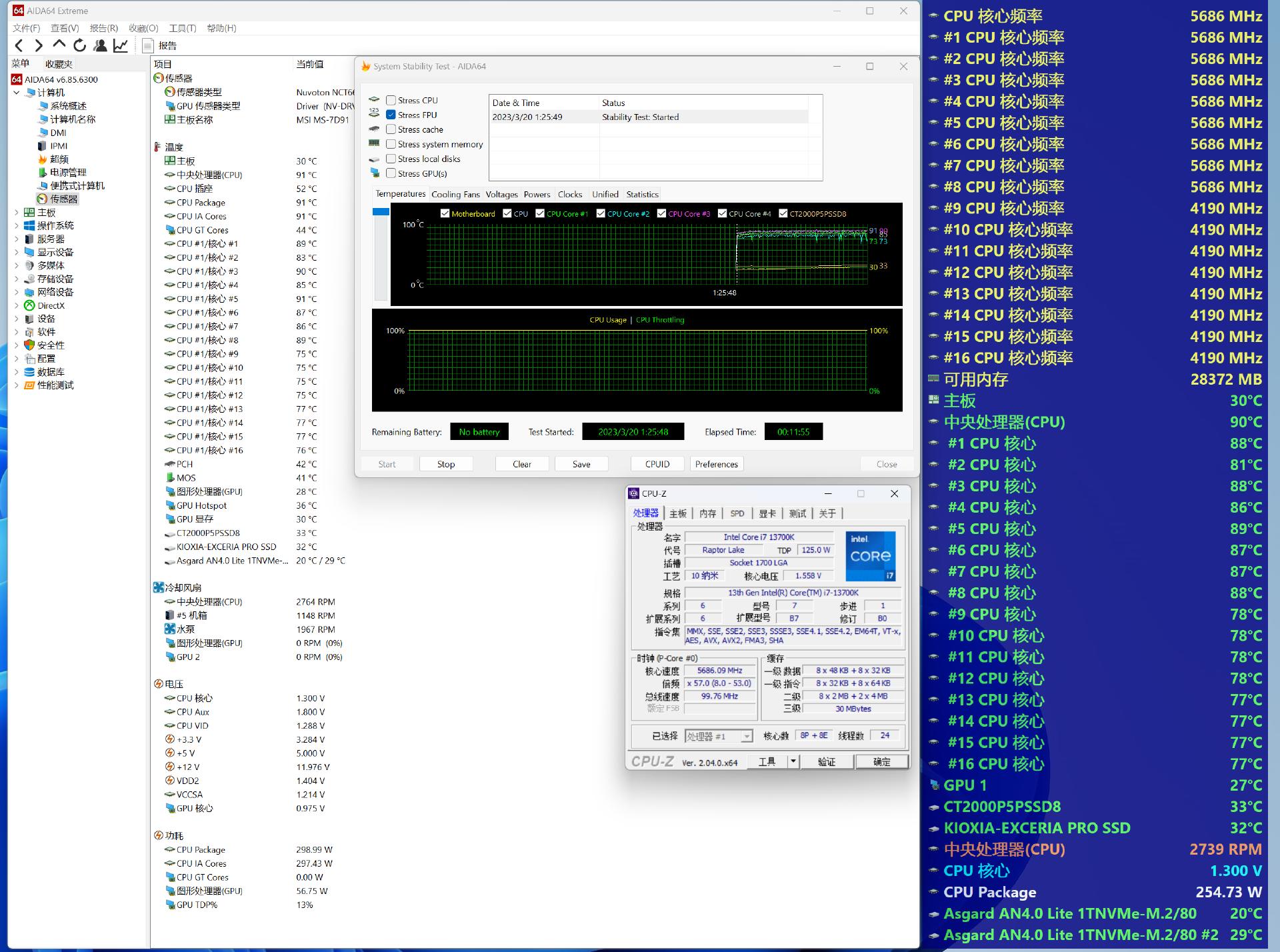The image size is (1280, 952).
Task: Select the DirectX node in the tree
Action: 51,305
